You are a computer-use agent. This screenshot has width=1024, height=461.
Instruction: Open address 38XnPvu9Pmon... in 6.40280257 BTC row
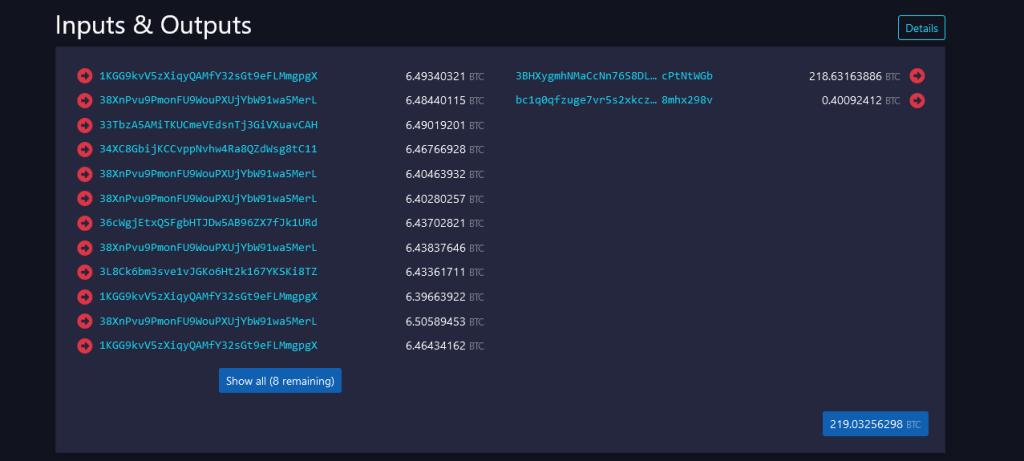[208, 199]
